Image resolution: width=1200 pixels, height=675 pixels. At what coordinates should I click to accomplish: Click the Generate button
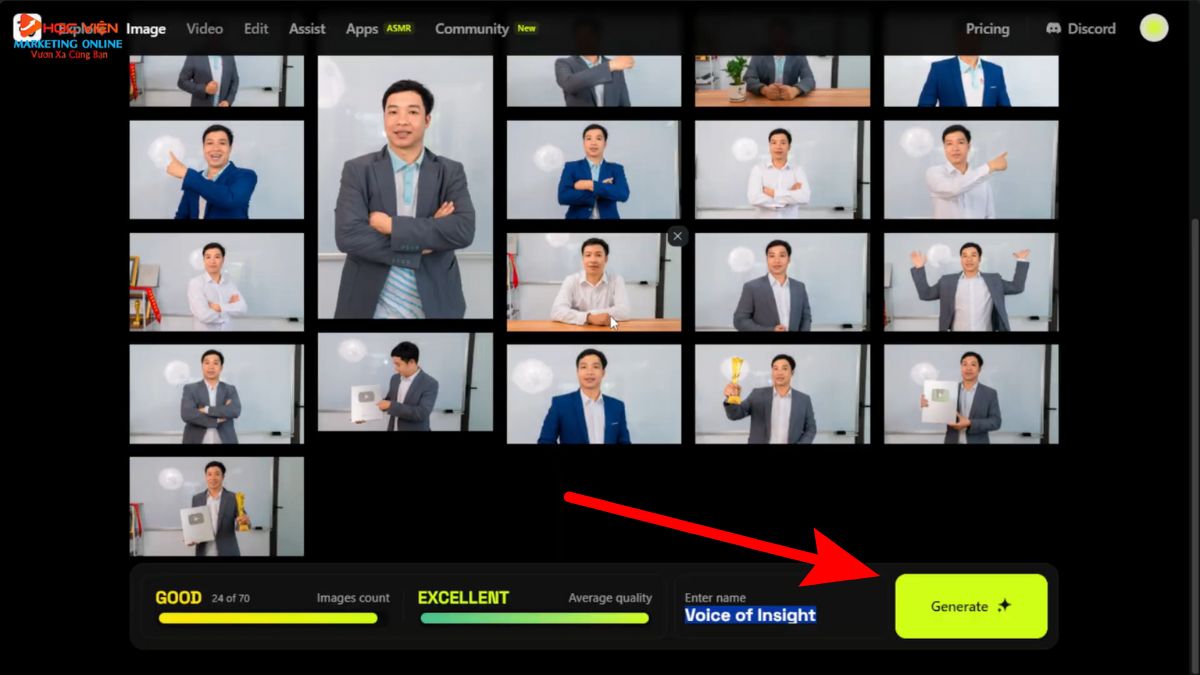tap(970, 606)
